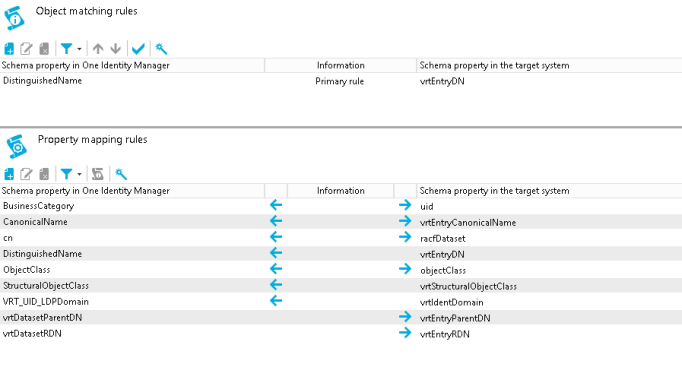Expand property mapping rules filter dropdown arrow
The image size is (682, 367).
(x=79, y=175)
